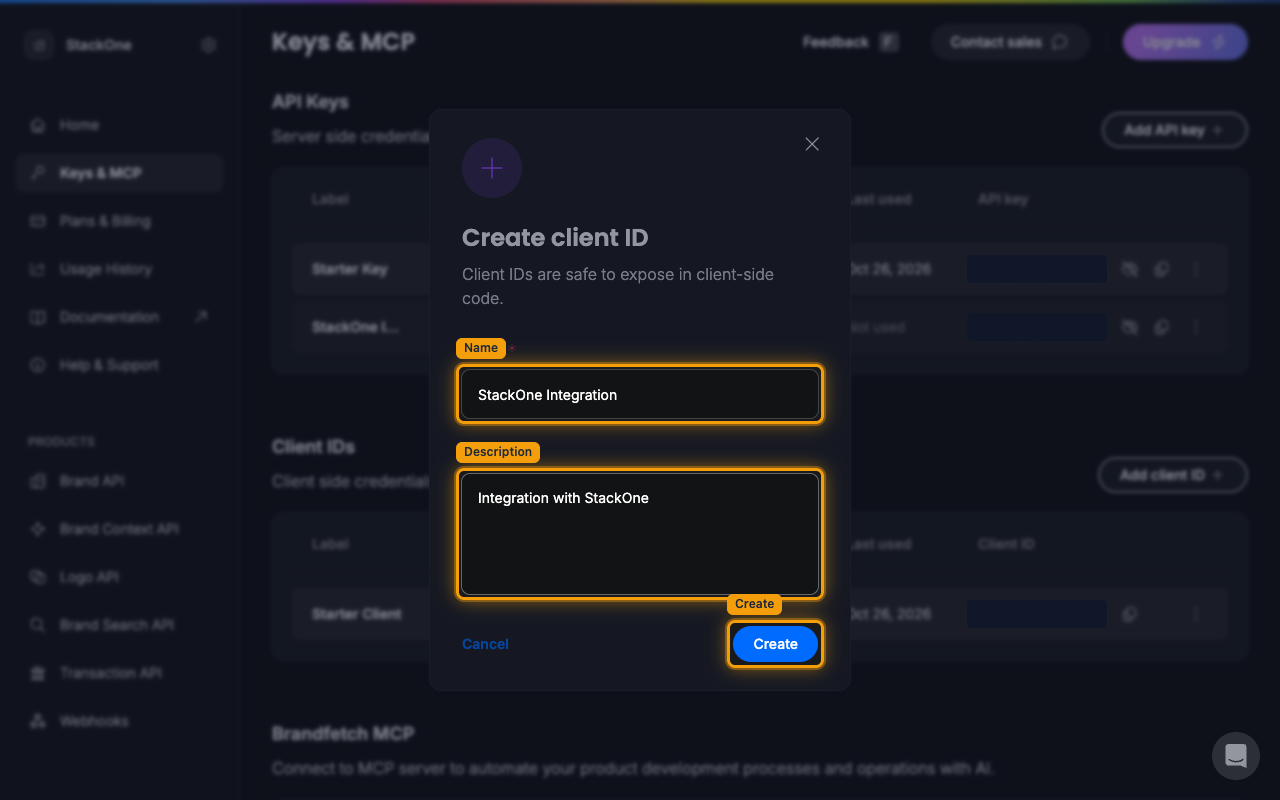Open Documentation external link

[x=119, y=317]
